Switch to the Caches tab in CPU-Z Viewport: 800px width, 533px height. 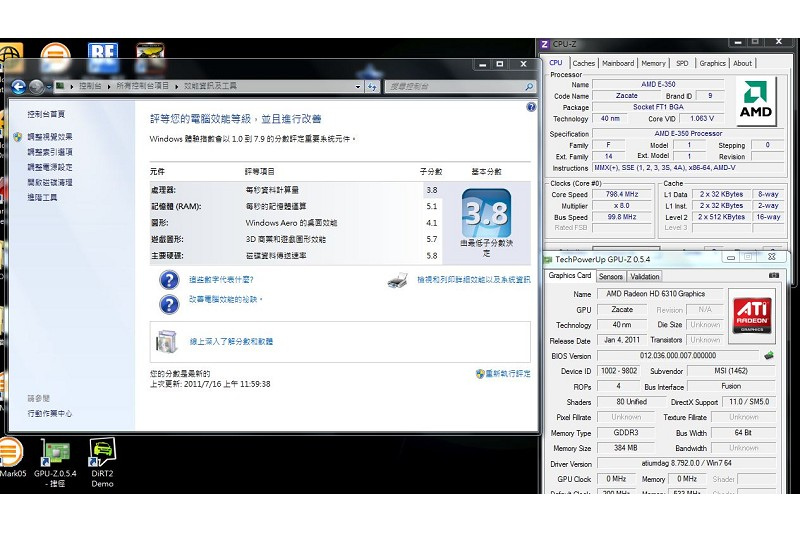tap(583, 63)
